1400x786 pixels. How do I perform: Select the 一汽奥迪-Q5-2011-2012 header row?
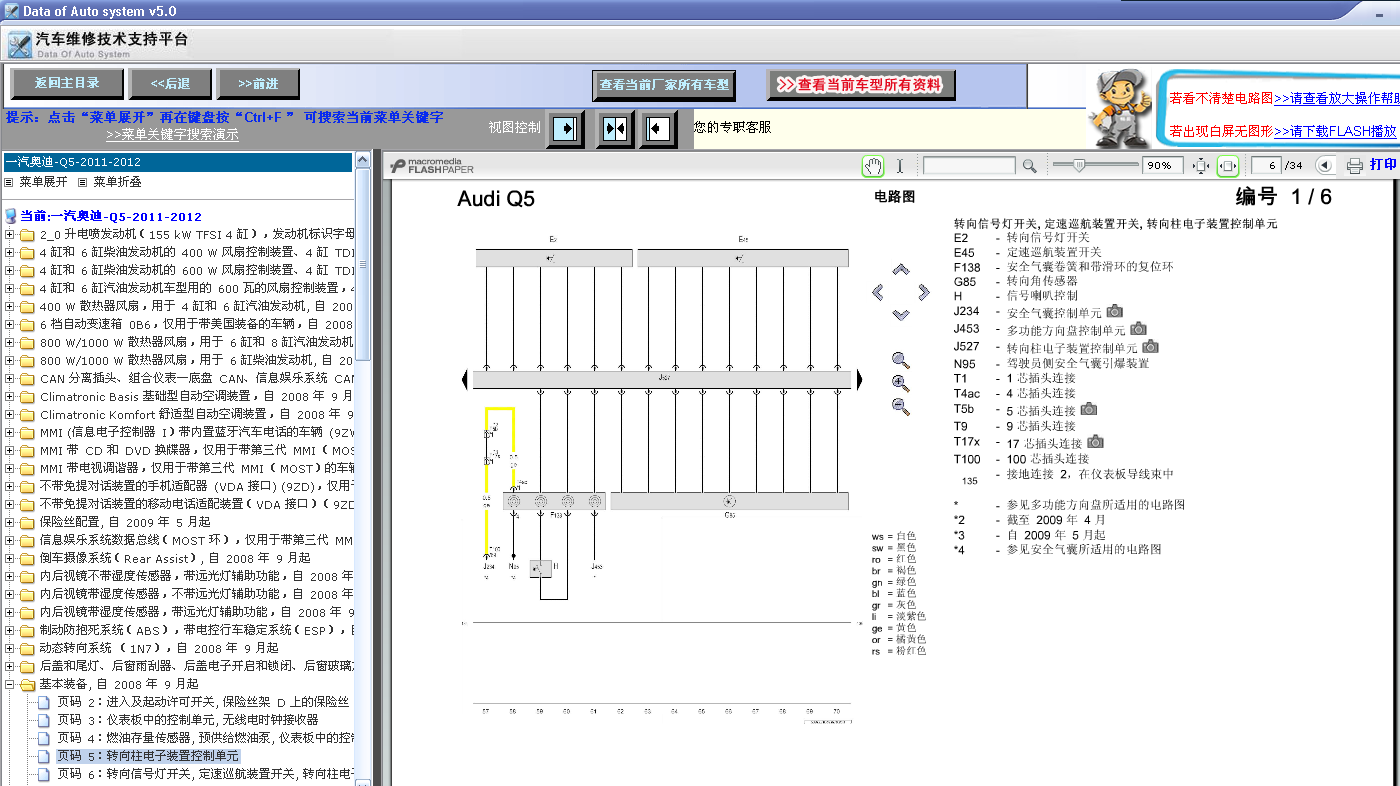click(x=178, y=162)
